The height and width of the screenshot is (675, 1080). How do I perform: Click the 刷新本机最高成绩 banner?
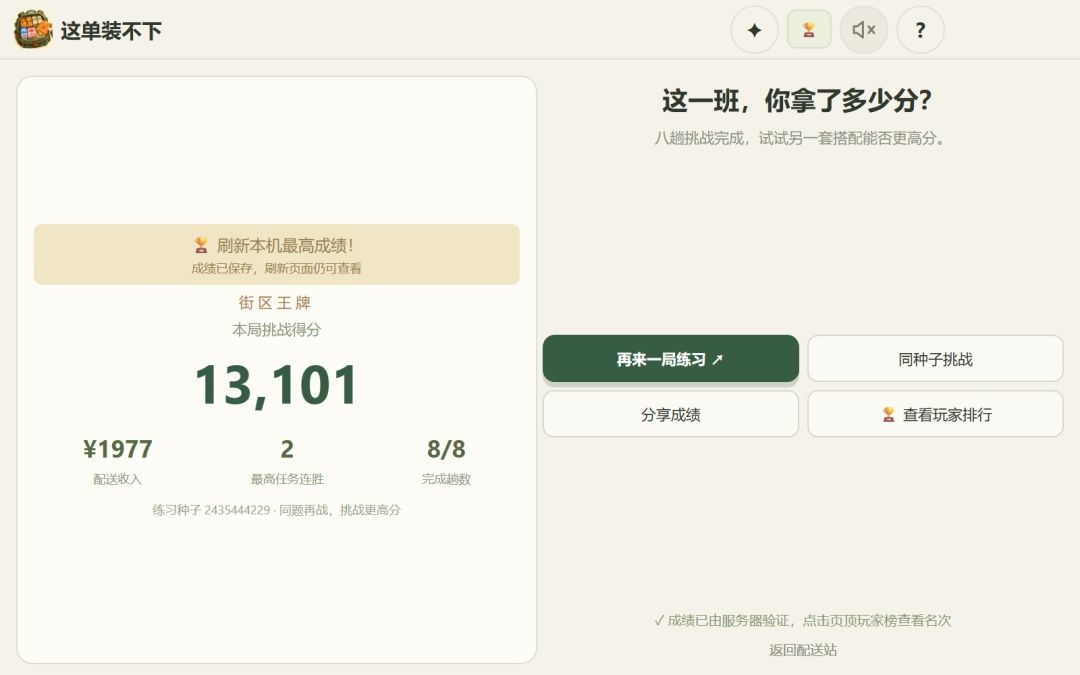tap(276, 254)
